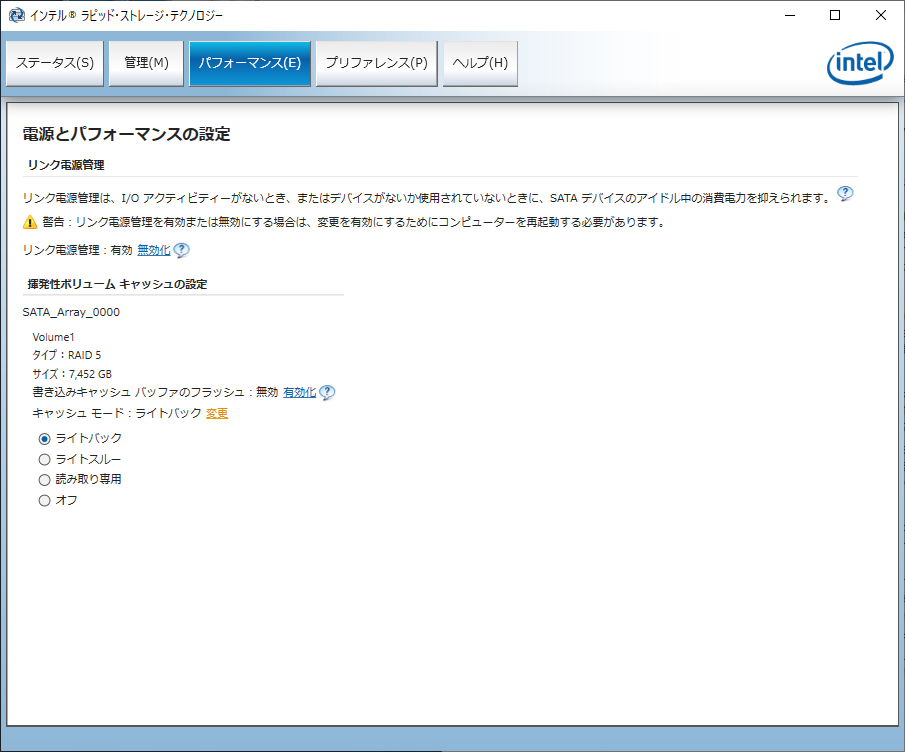Click the 変更 link for cache mode
The image size is (905, 752).
(217, 413)
